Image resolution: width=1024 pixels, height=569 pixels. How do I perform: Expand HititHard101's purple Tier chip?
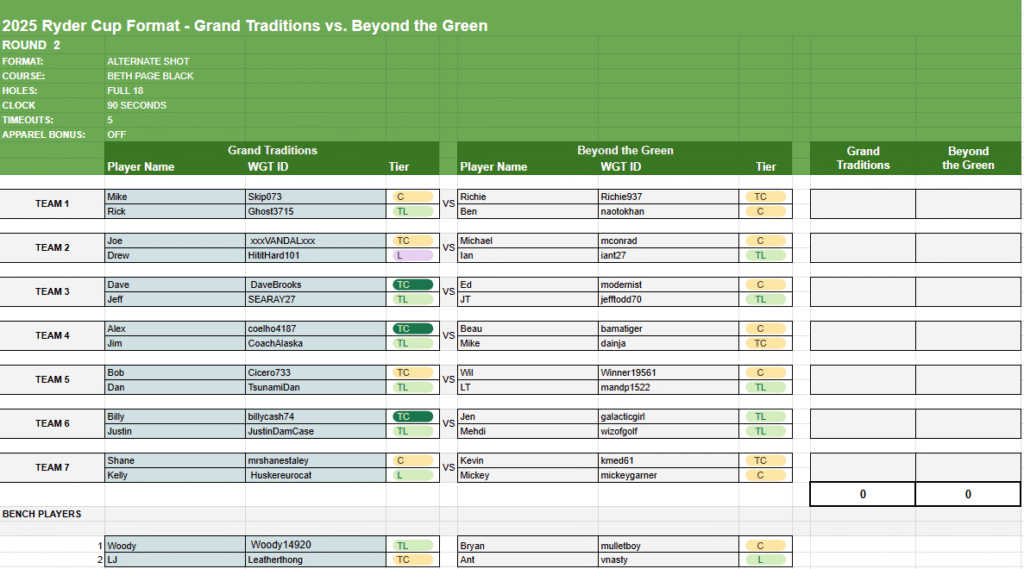(413, 256)
